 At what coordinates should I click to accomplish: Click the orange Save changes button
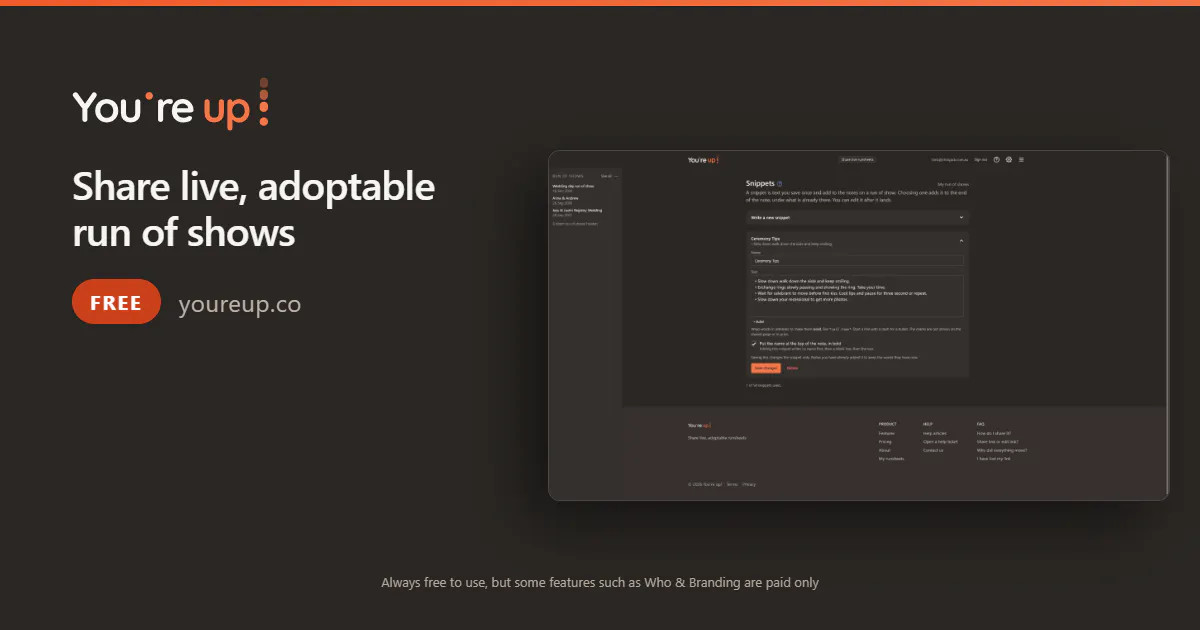tap(765, 368)
